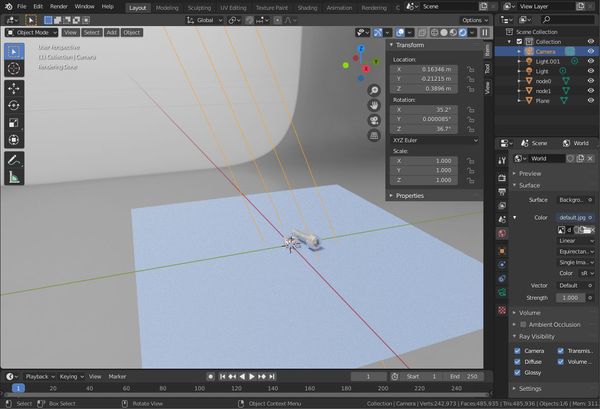Screen dimensions: 600x409
Task: Expand the Preview panel
Action: coord(530,174)
